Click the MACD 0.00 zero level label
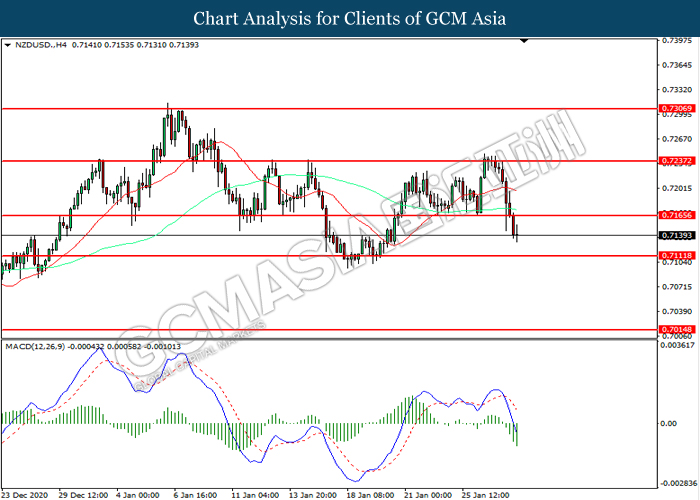 (667, 423)
